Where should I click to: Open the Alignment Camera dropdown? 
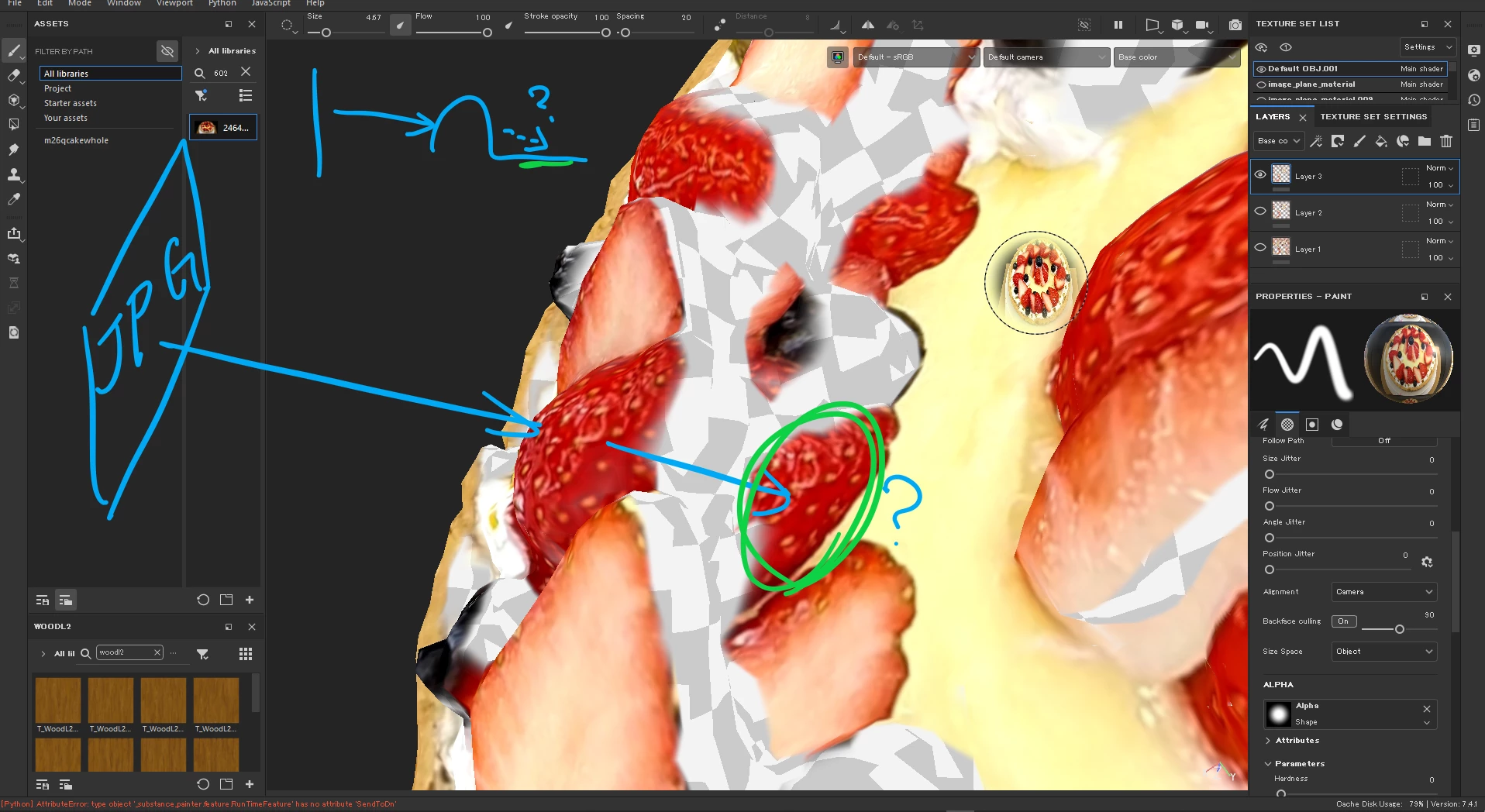(1384, 592)
